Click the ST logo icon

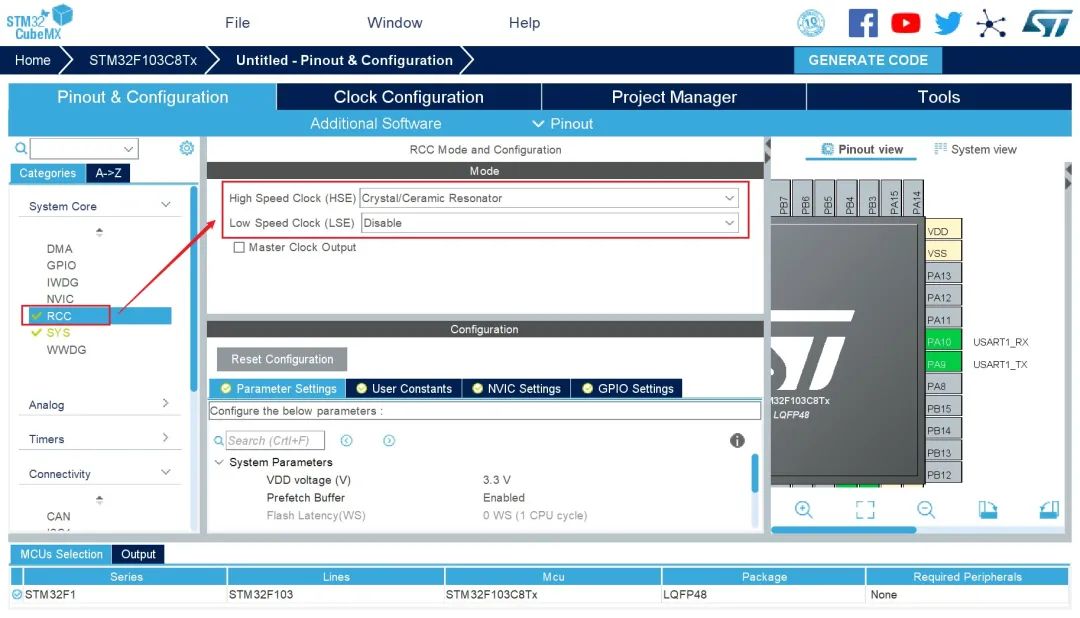tap(1046, 23)
